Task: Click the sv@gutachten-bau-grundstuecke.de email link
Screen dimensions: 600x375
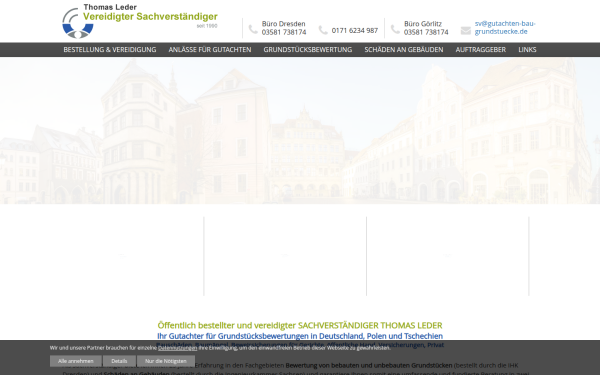Action: point(505,28)
